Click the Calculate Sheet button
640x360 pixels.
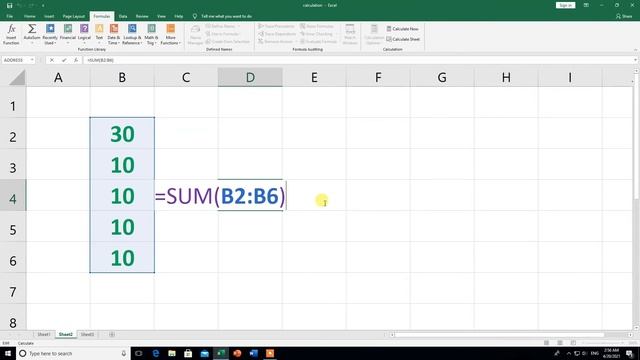pos(403,39)
